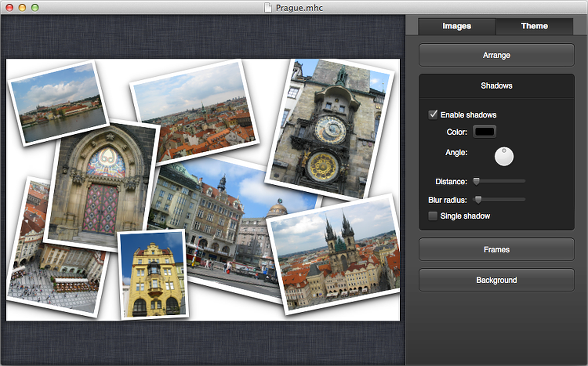Click the shadow Angle dial knob
Screen dimensions: 588x366
point(504,156)
